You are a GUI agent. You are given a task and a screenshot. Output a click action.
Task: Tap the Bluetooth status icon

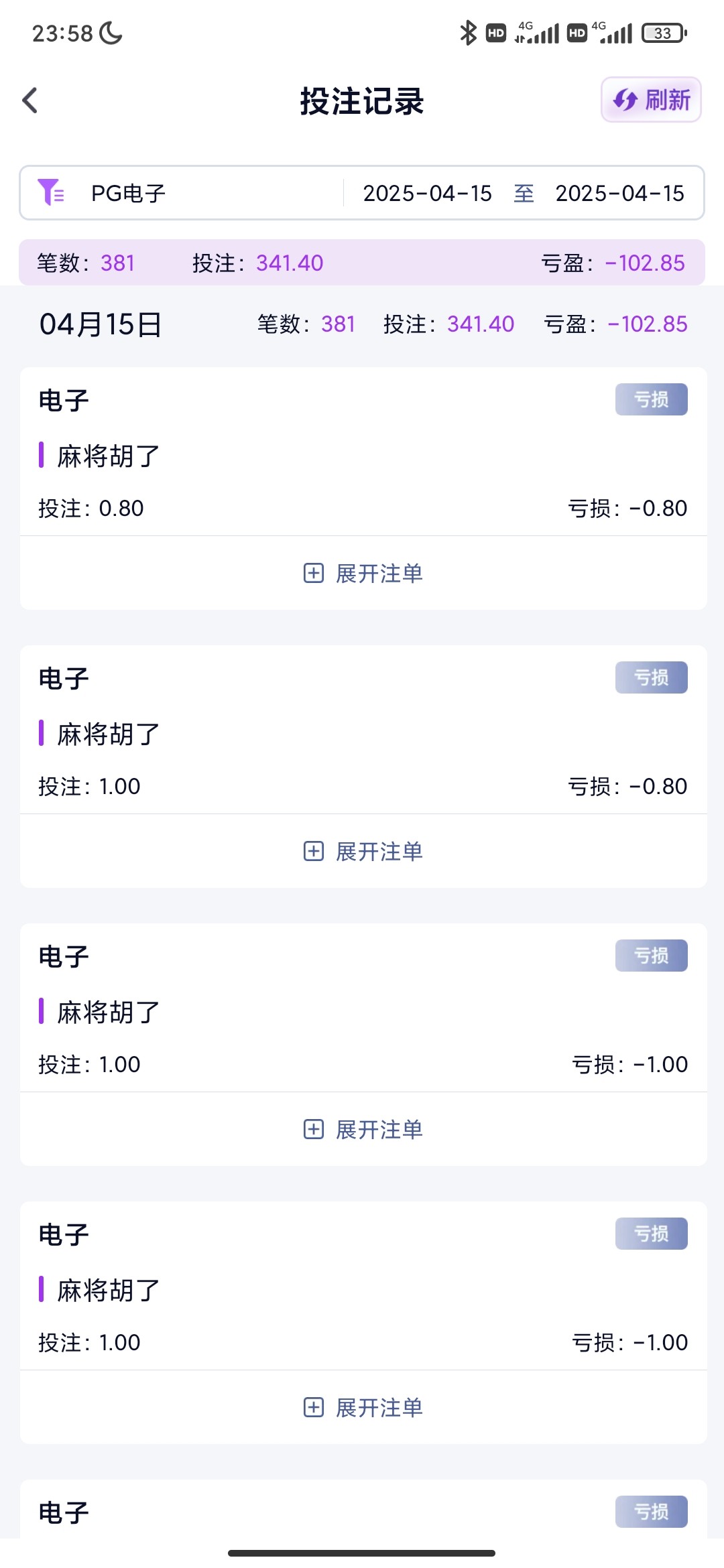[467, 33]
